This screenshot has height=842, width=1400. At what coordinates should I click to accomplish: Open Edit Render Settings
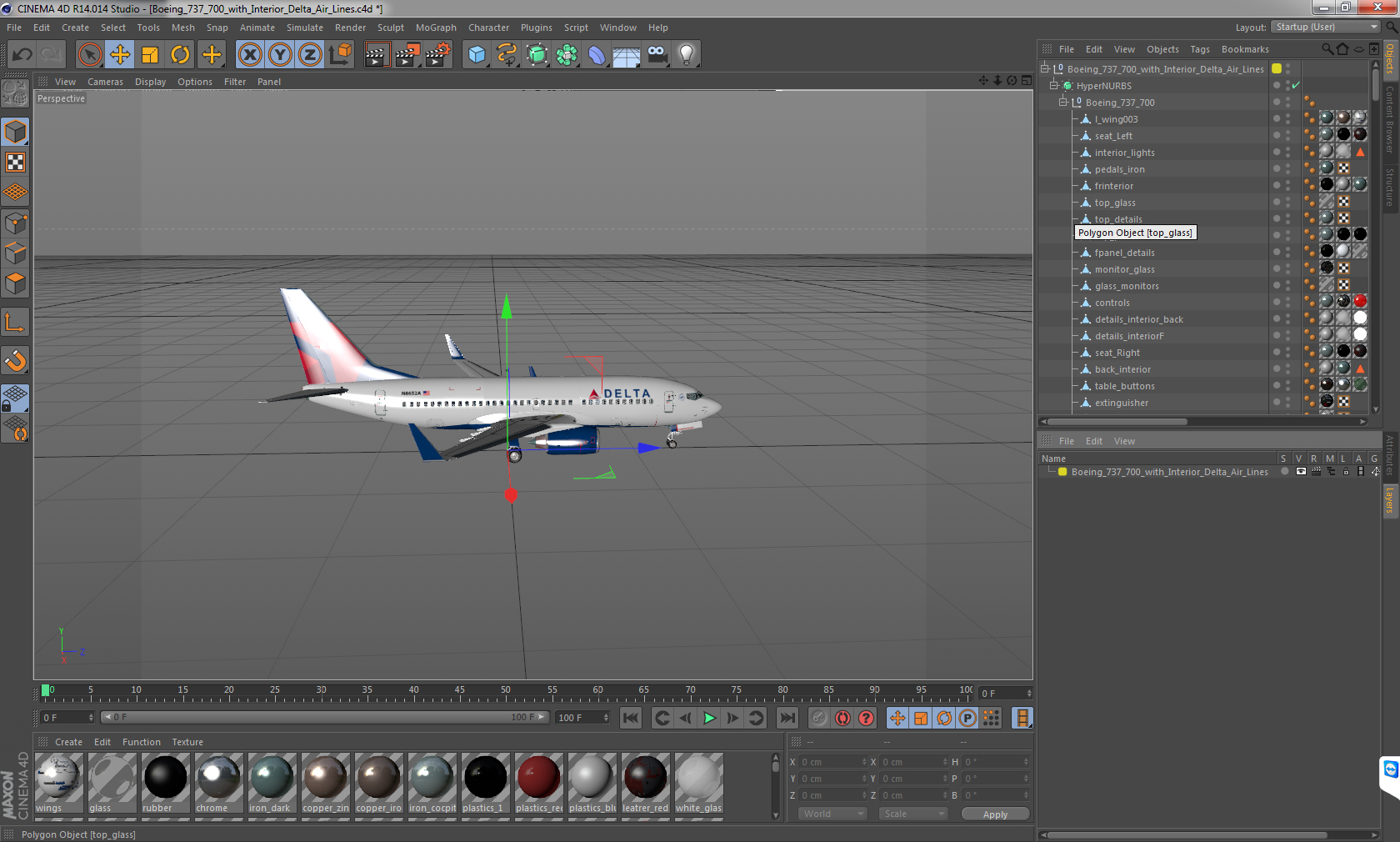point(438,55)
